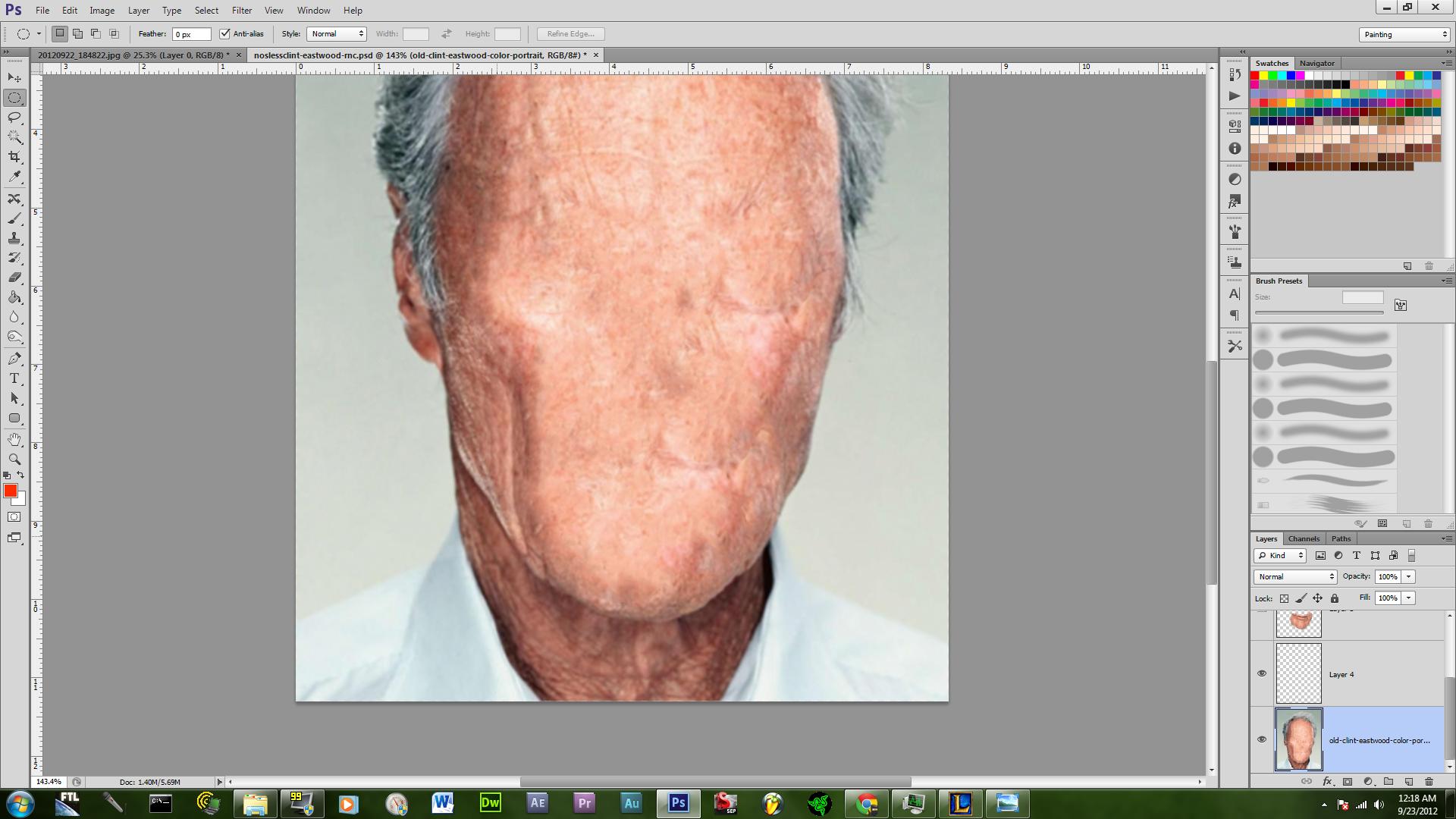The width and height of the screenshot is (1456, 819).
Task: Create a new layer group
Action: click(1389, 781)
